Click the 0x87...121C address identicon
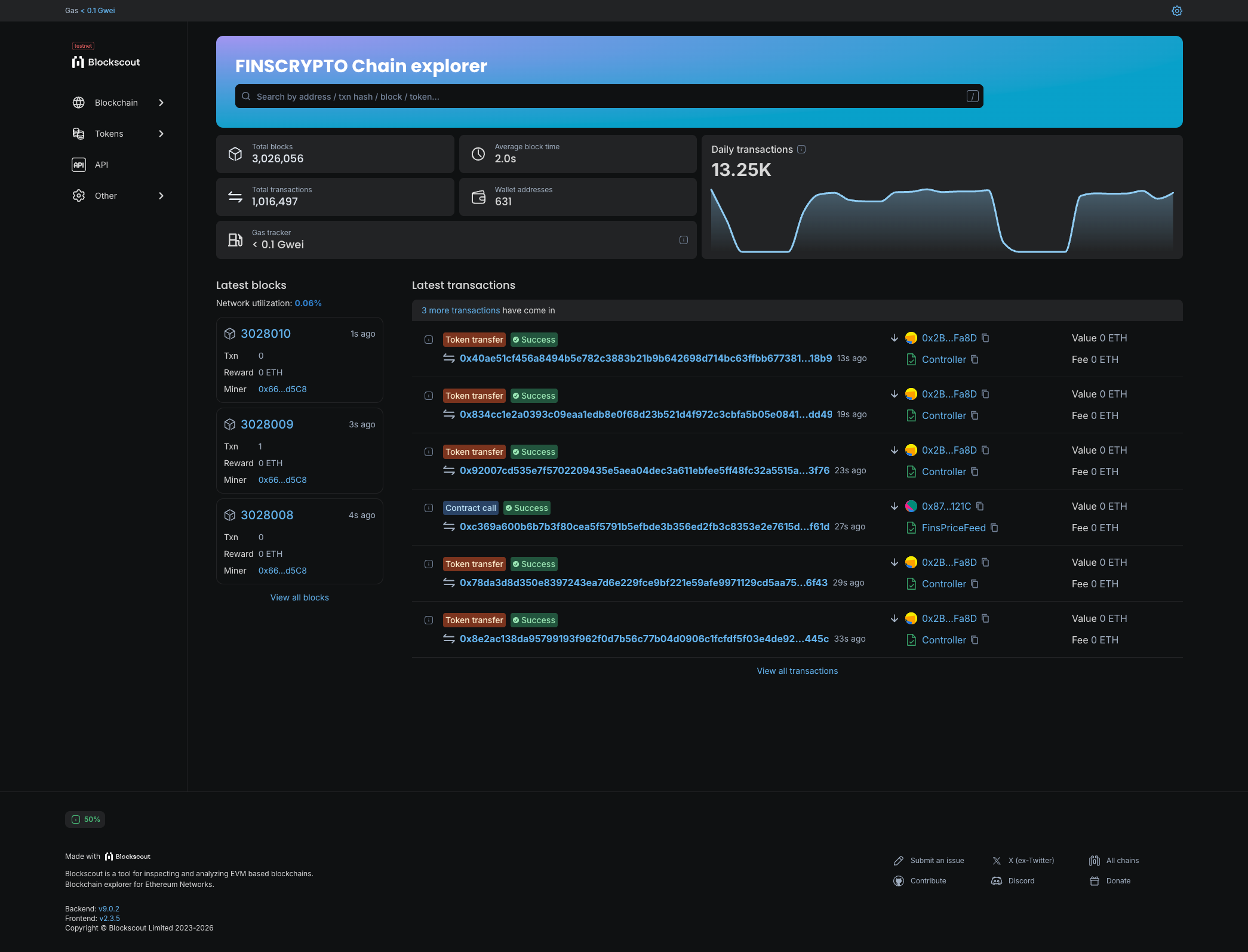 point(911,506)
